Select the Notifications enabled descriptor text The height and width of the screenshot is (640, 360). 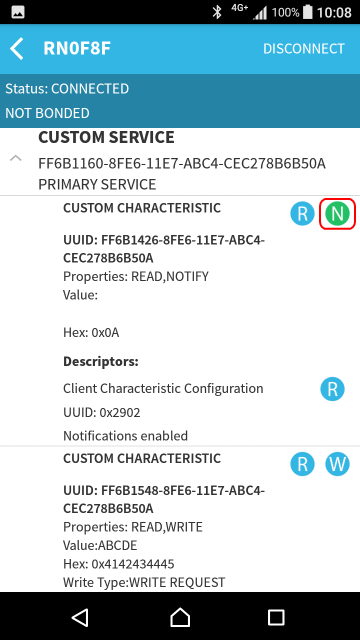tap(125, 436)
